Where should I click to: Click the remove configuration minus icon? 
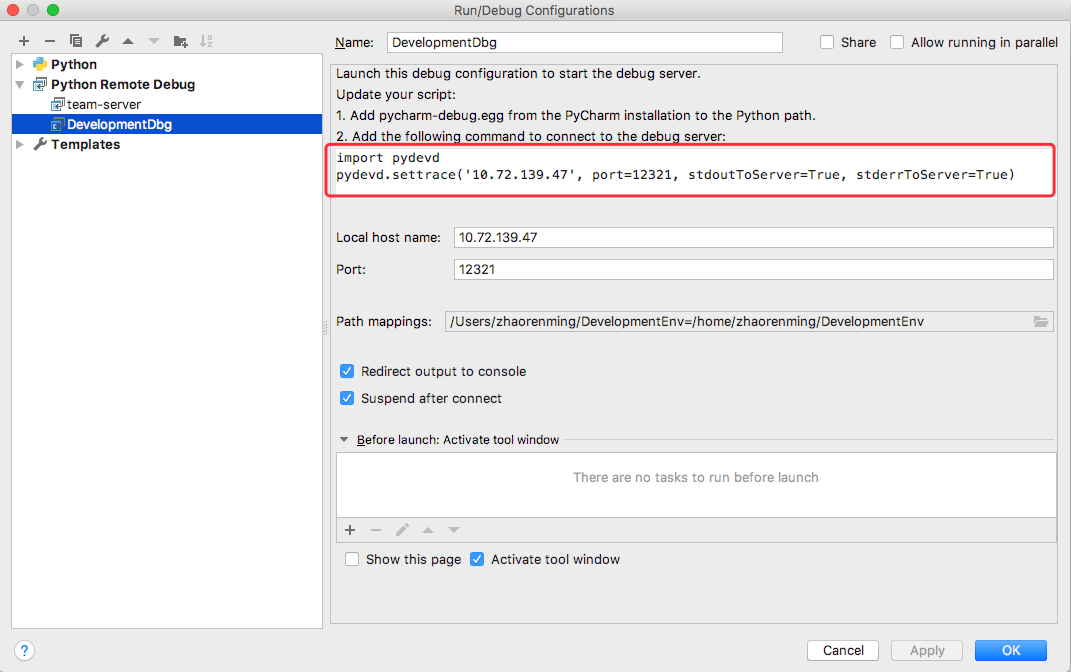click(50, 41)
